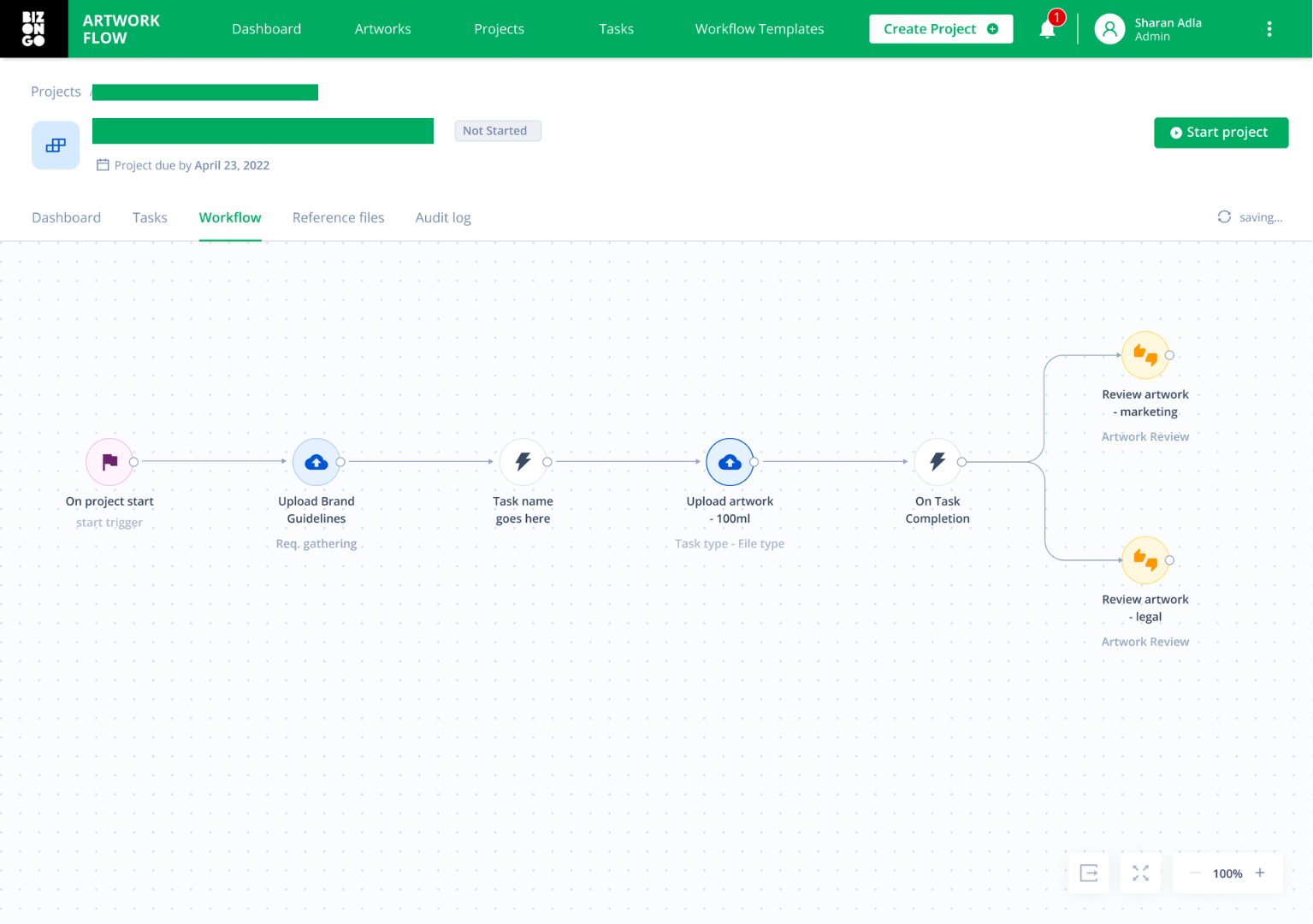
Task: Open the Audit log tab
Action: [442, 217]
